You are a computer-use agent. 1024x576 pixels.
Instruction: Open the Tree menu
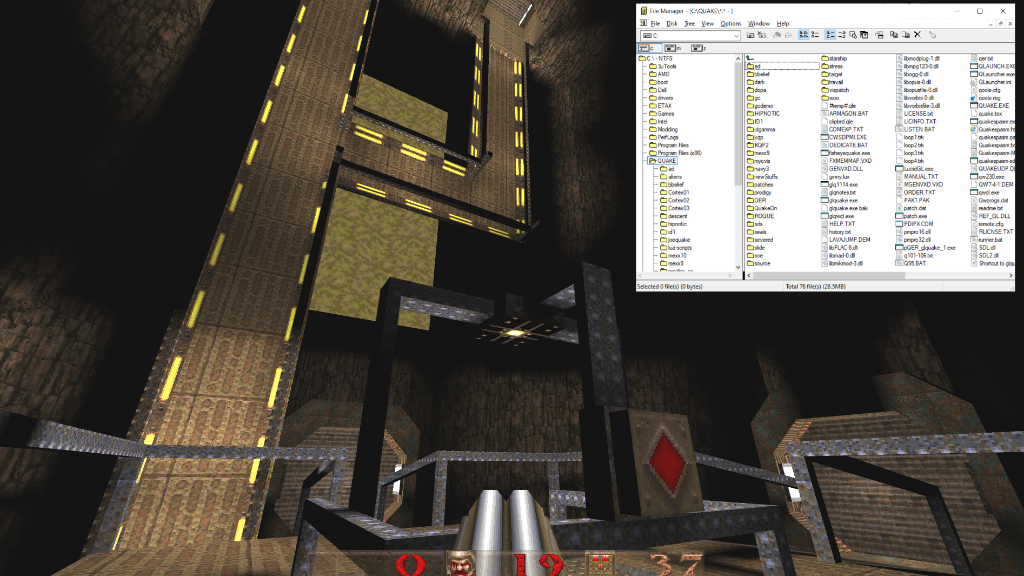tap(690, 24)
